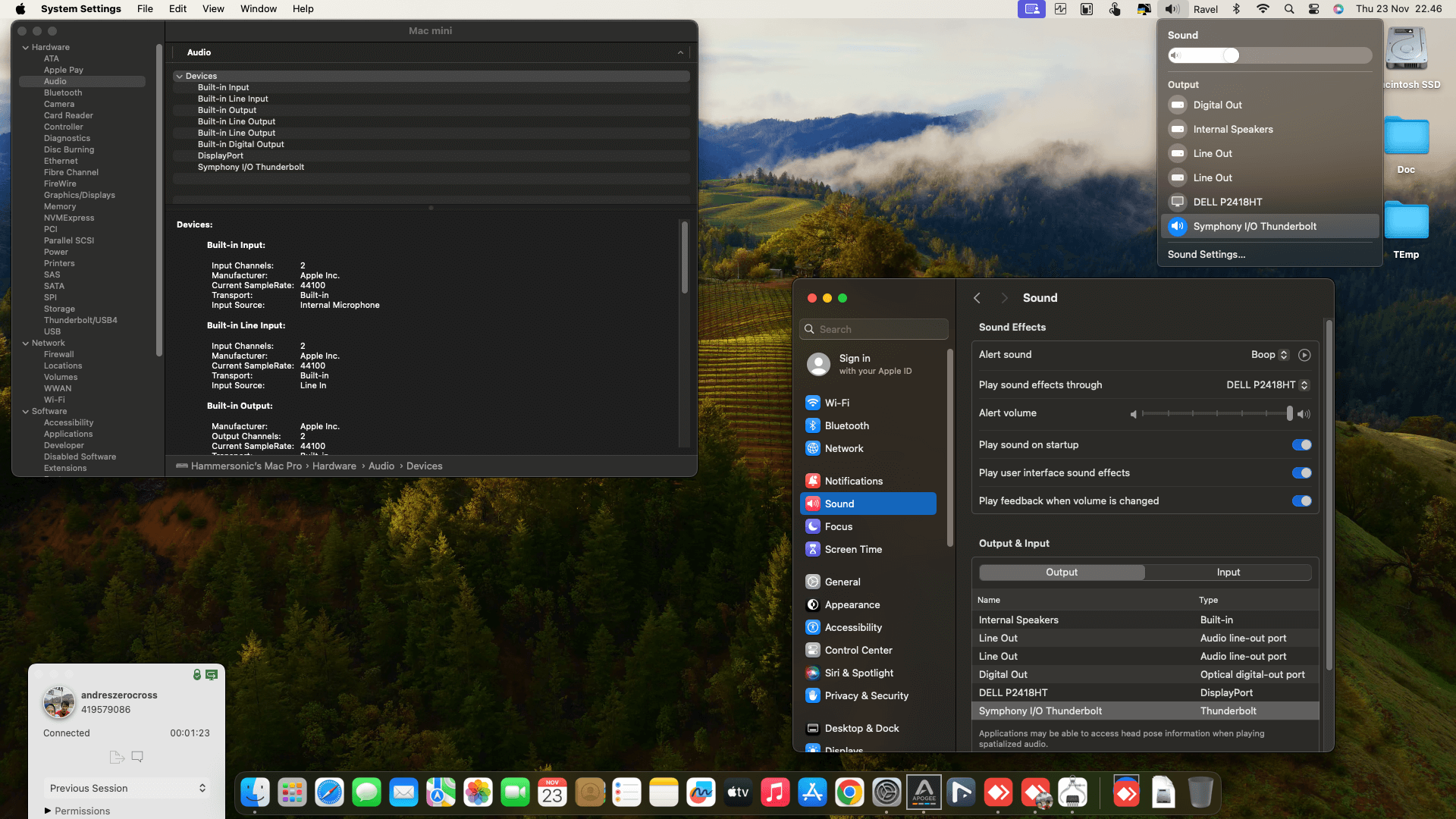
Task: Select Digital Out in Sound menu
Action: point(1270,105)
